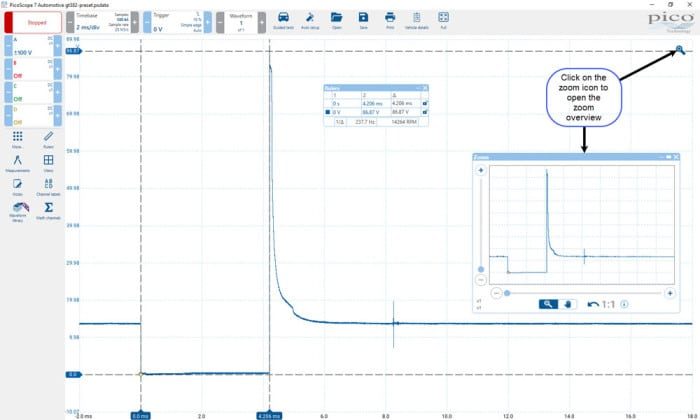Click the upper voltage ruler handle 86.87

(x=74, y=51)
